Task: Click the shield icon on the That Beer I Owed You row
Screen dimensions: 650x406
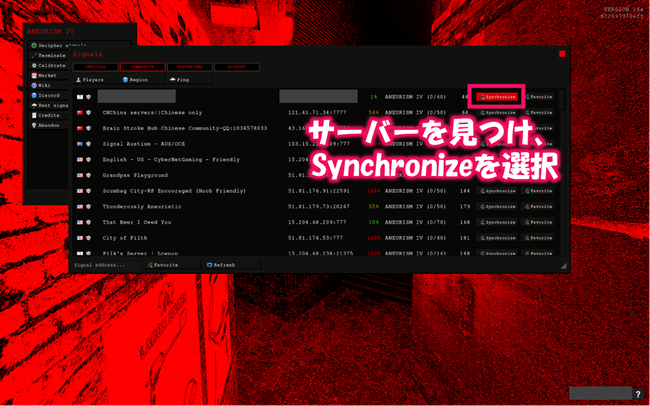Action: (x=88, y=222)
